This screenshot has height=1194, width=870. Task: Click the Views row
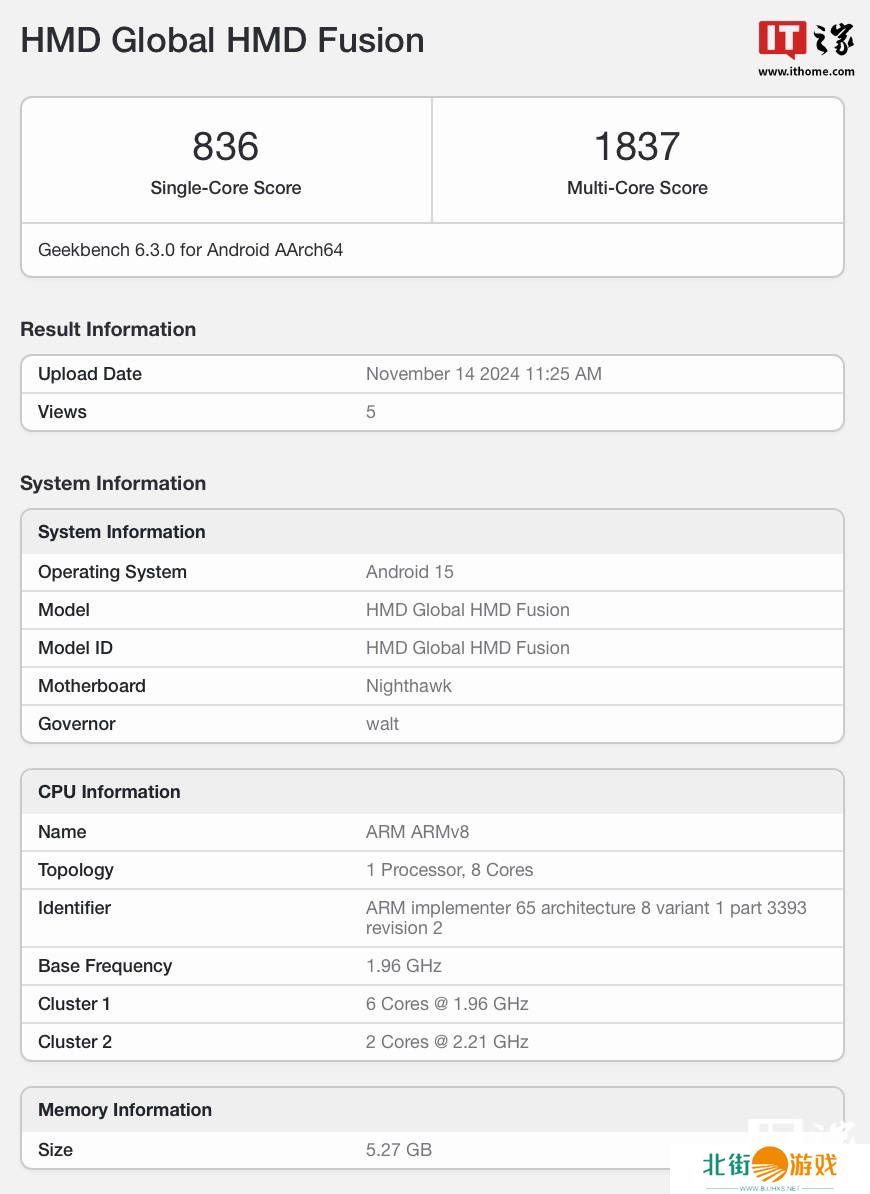click(432, 412)
